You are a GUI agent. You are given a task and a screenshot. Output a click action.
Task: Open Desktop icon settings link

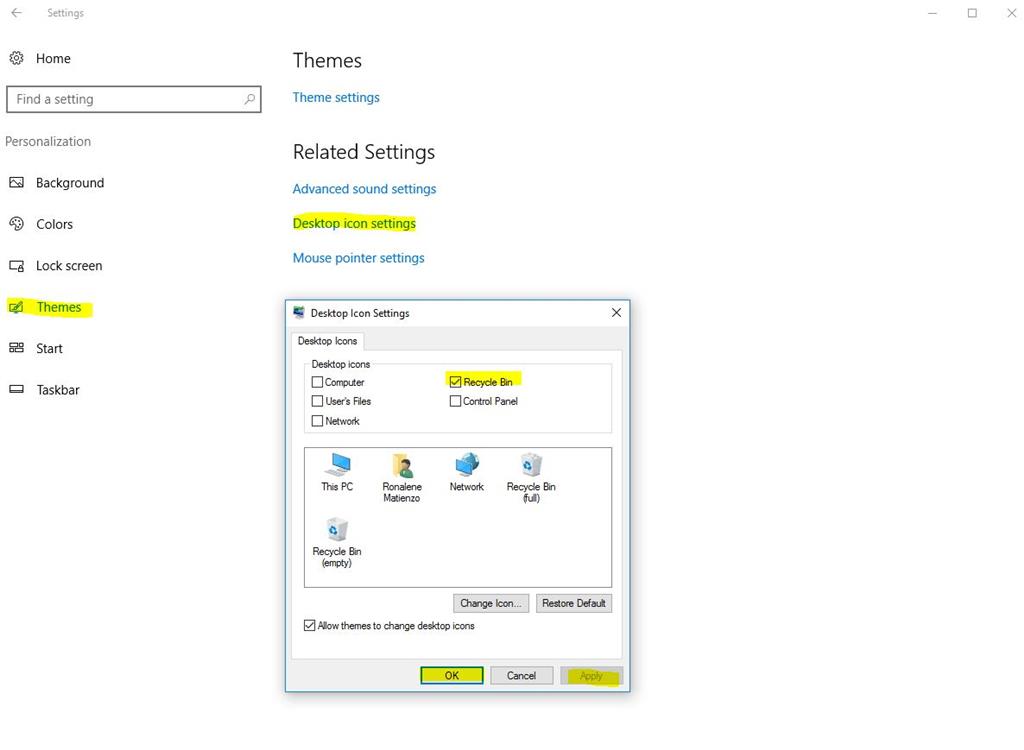[x=354, y=223]
